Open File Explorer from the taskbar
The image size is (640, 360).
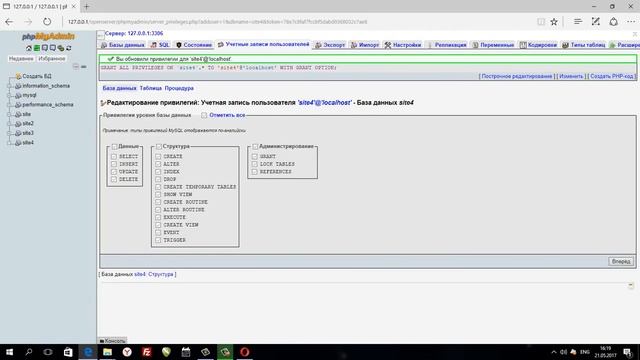click(107, 352)
